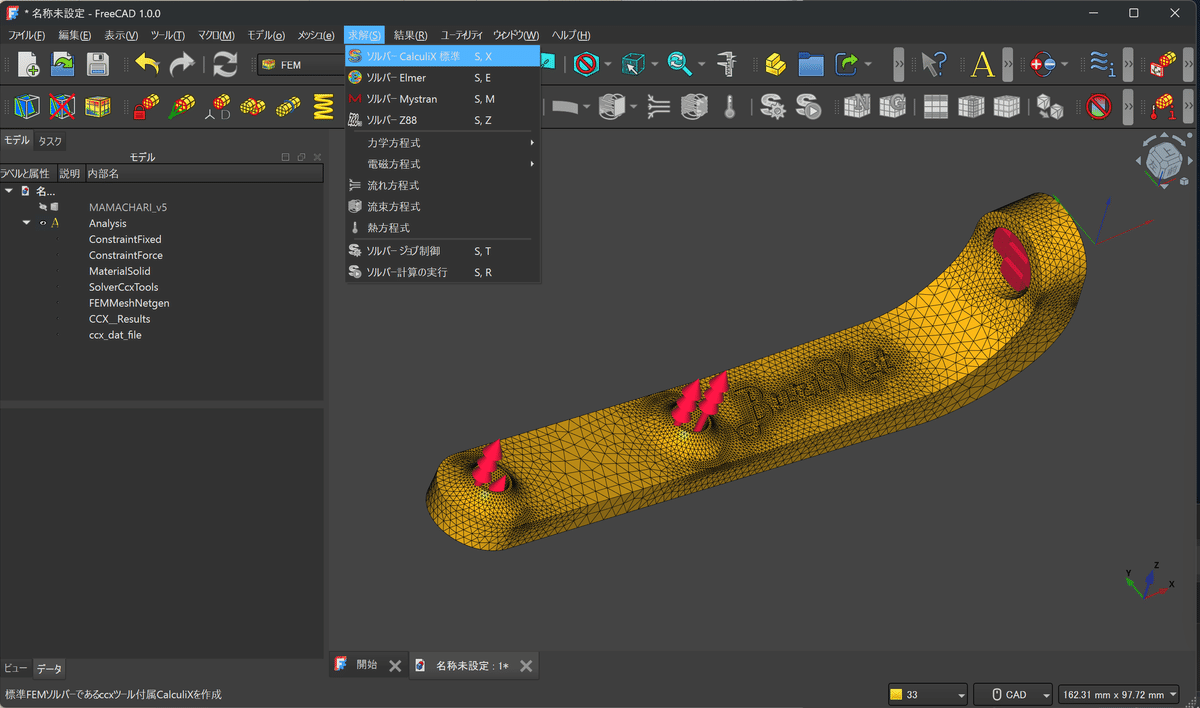Screen dimensions: 1200x708
Task: Select MaterialSolid in the model tree
Action: pos(120,271)
